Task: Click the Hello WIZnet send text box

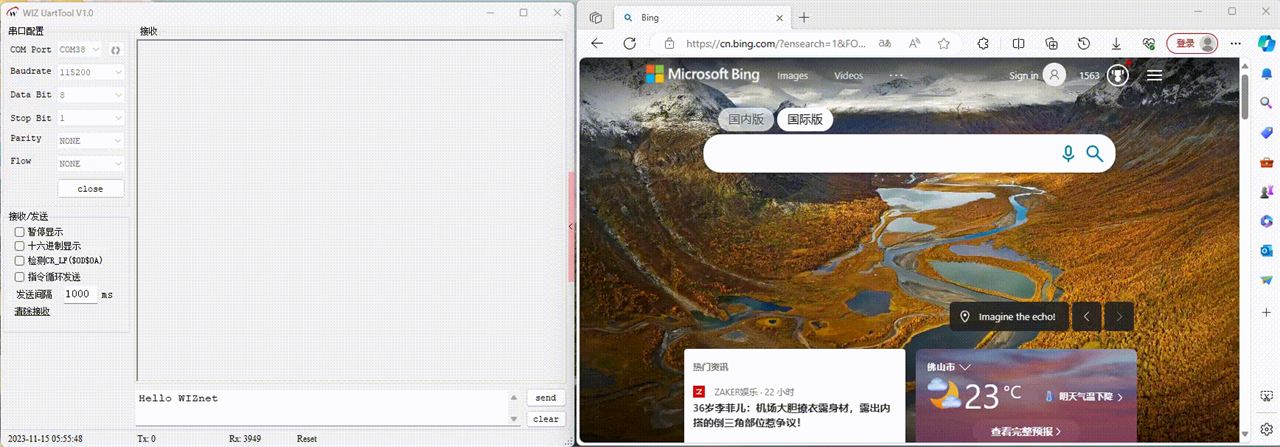Action: (x=322, y=408)
